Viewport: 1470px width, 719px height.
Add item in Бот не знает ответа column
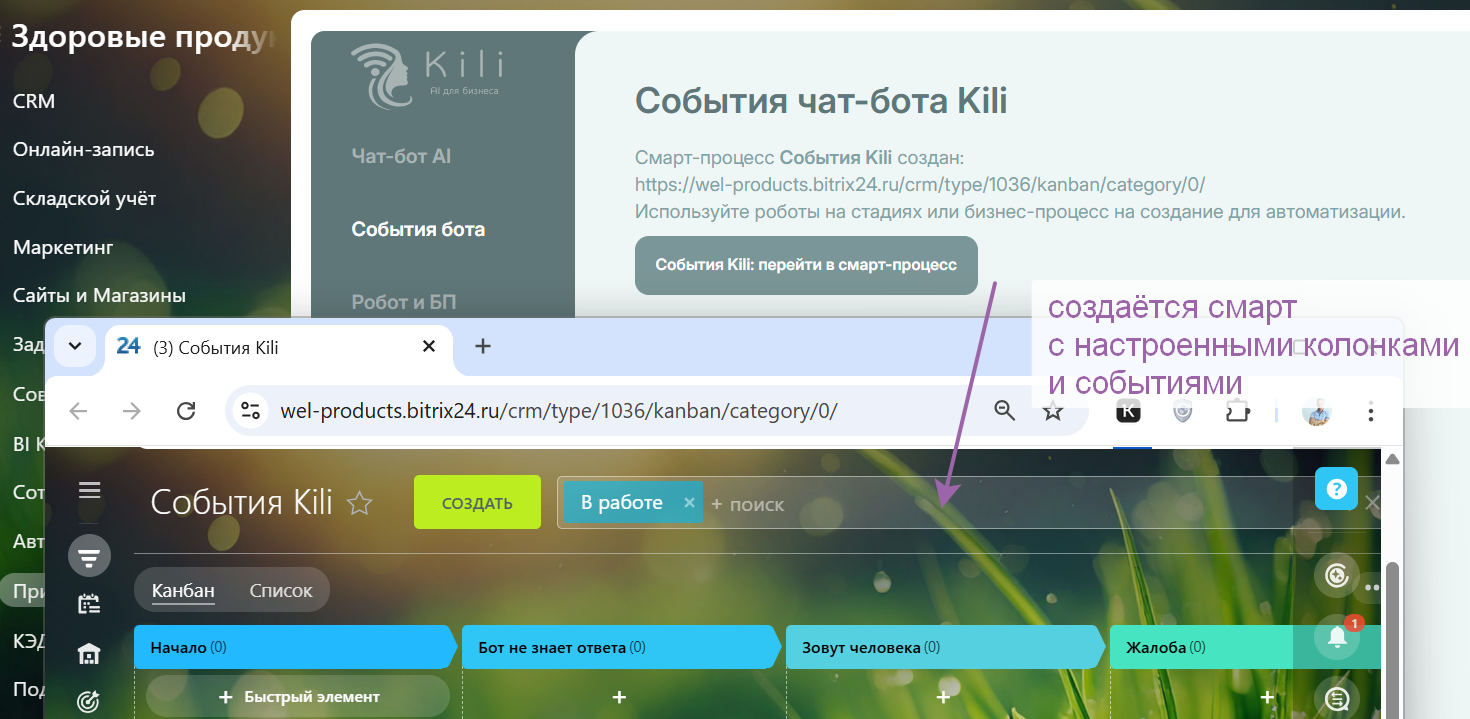619,696
